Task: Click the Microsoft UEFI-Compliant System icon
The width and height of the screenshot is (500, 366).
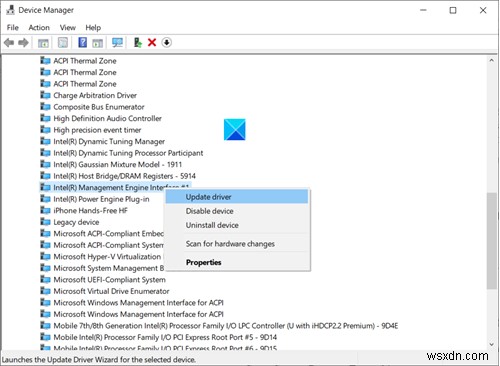Action: (x=45, y=280)
